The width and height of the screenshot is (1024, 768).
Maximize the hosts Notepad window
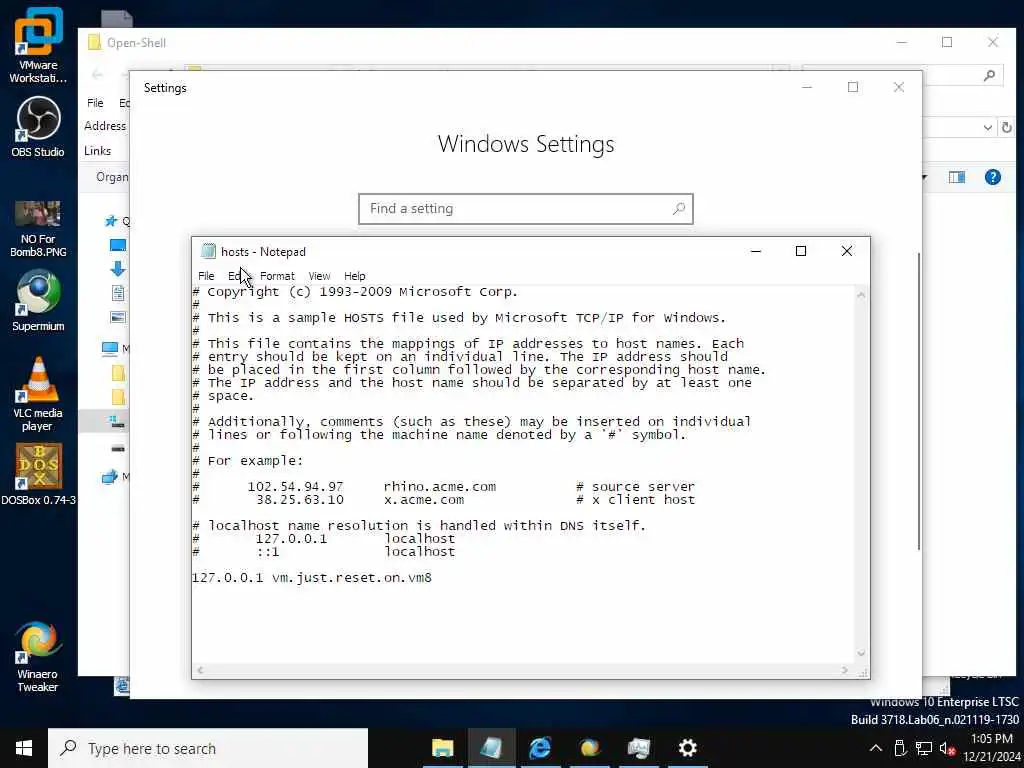801,251
